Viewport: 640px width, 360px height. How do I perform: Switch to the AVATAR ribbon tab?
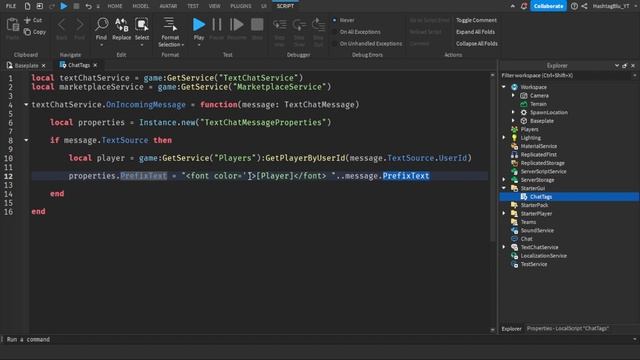(x=168, y=6)
